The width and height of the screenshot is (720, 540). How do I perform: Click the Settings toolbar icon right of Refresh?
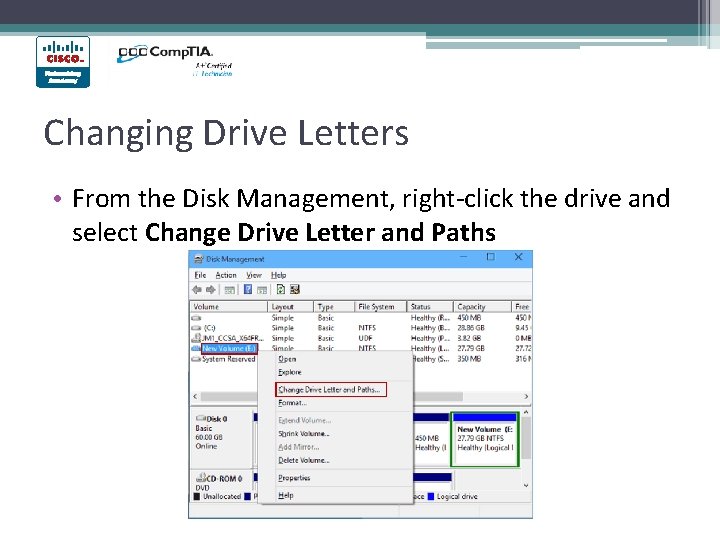pos(295,289)
